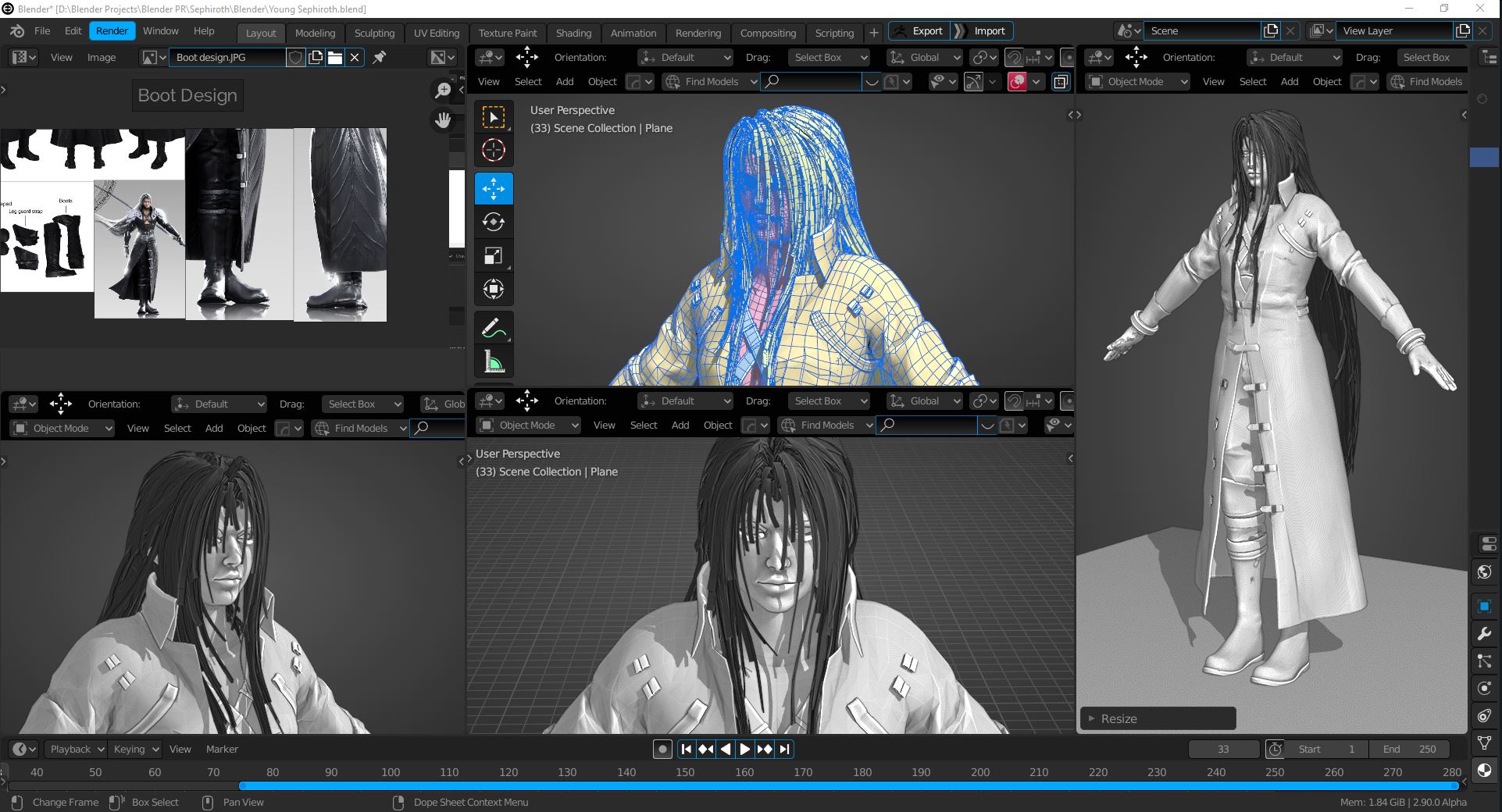Click the Export button
This screenshot has height=812, width=1502.
[x=919, y=31]
